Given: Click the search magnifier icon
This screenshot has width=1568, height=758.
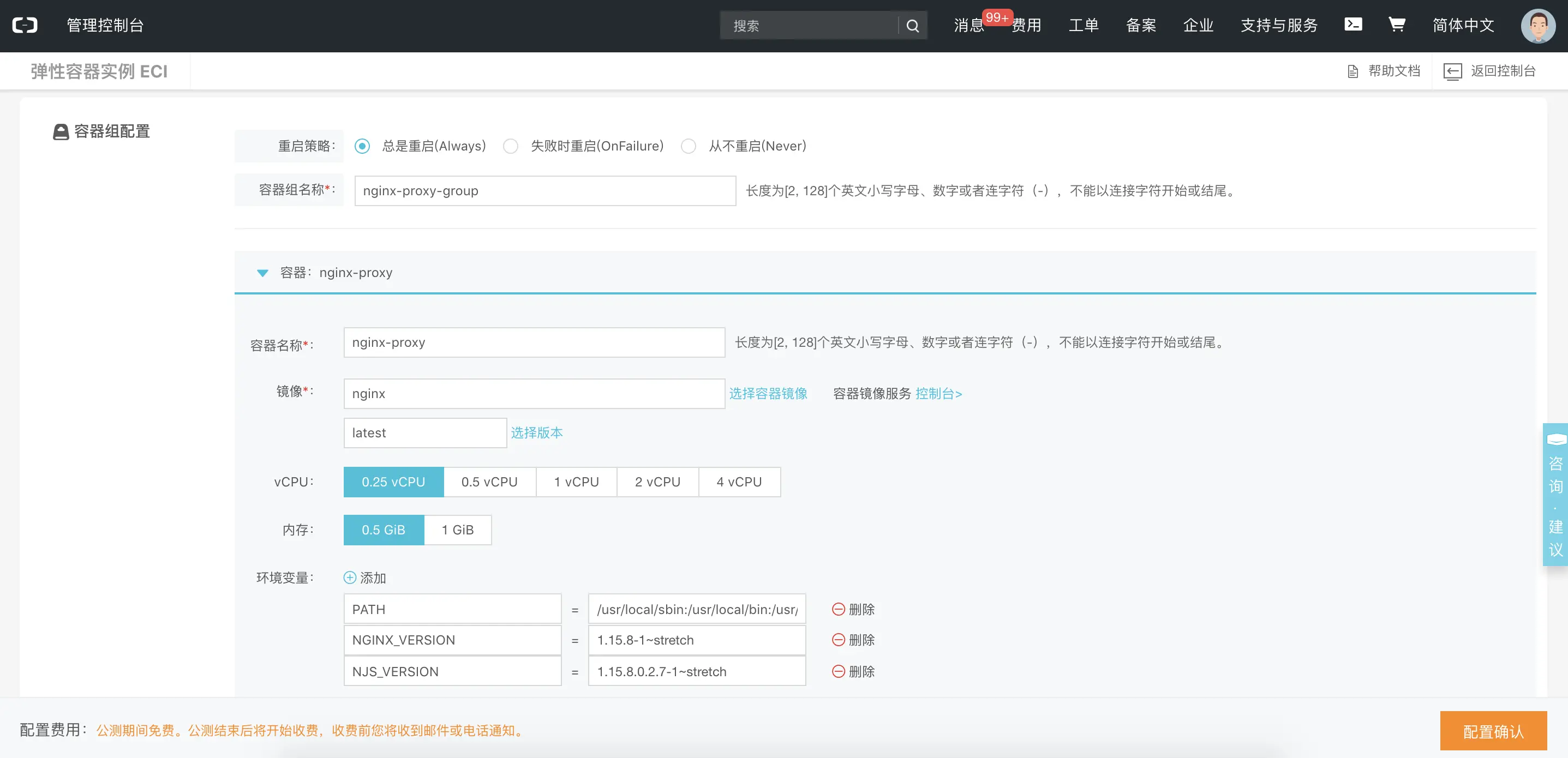Looking at the screenshot, I should click(912, 26).
